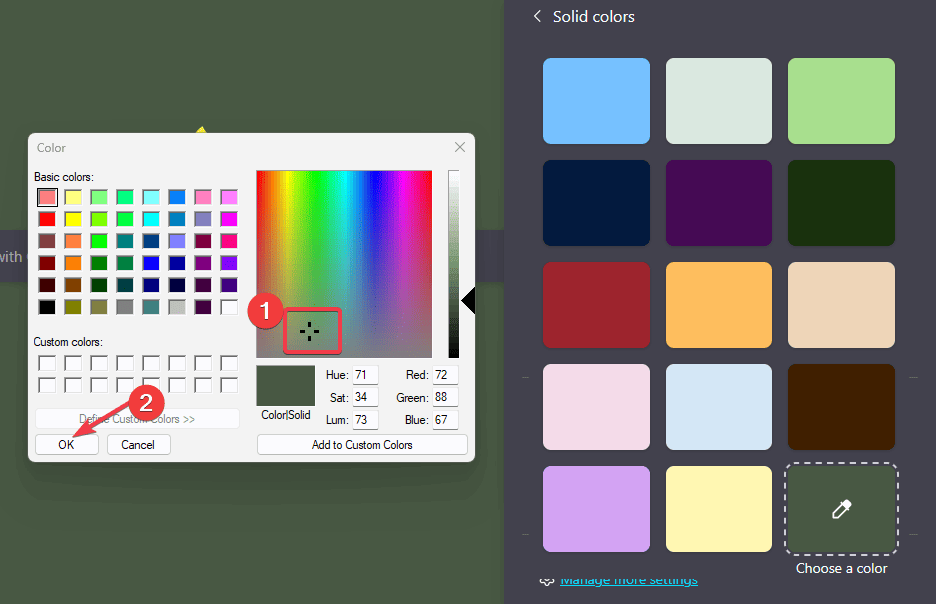Edit the Hue value field
Image resolution: width=936 pixels, height=604 pixels.
(365, 375)
